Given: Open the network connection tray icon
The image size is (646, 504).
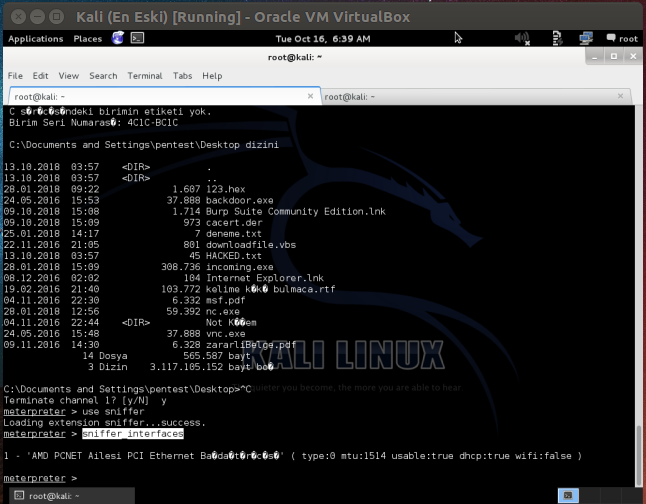Looking at the screenshot, I should (x=586, y=39).
